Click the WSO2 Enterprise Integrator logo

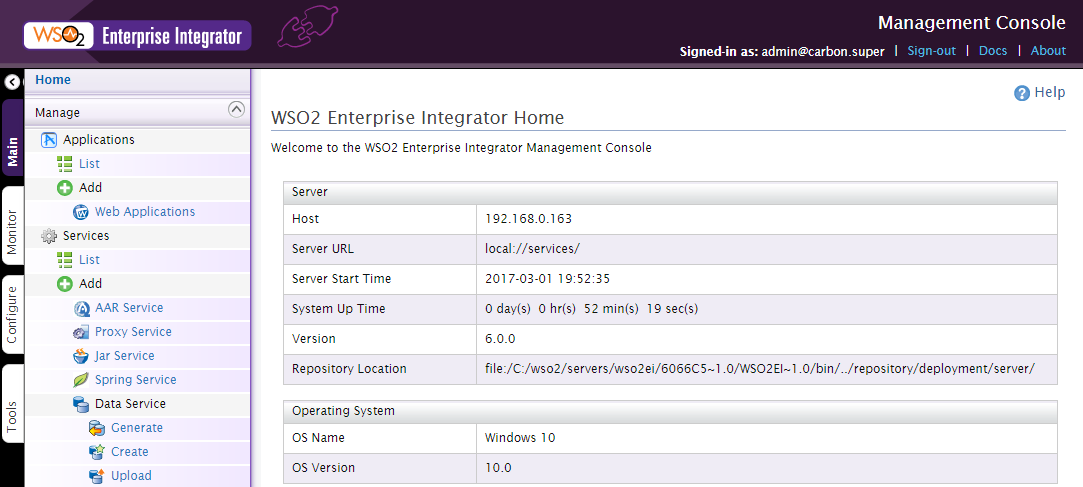coord(137,36)
